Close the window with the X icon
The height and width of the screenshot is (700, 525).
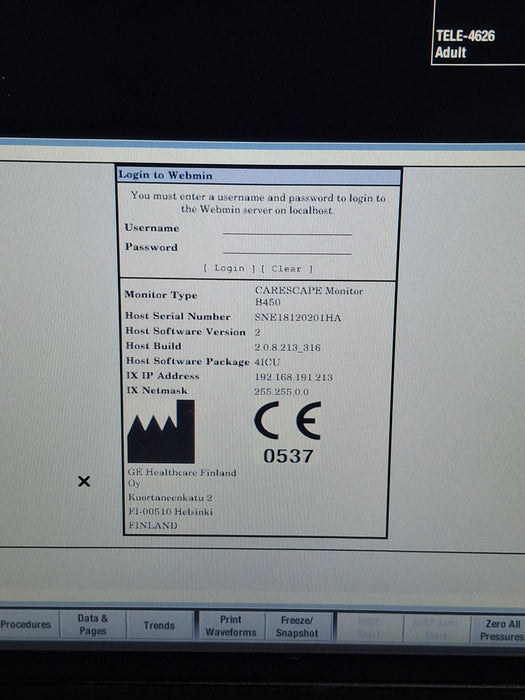(84, 481)
